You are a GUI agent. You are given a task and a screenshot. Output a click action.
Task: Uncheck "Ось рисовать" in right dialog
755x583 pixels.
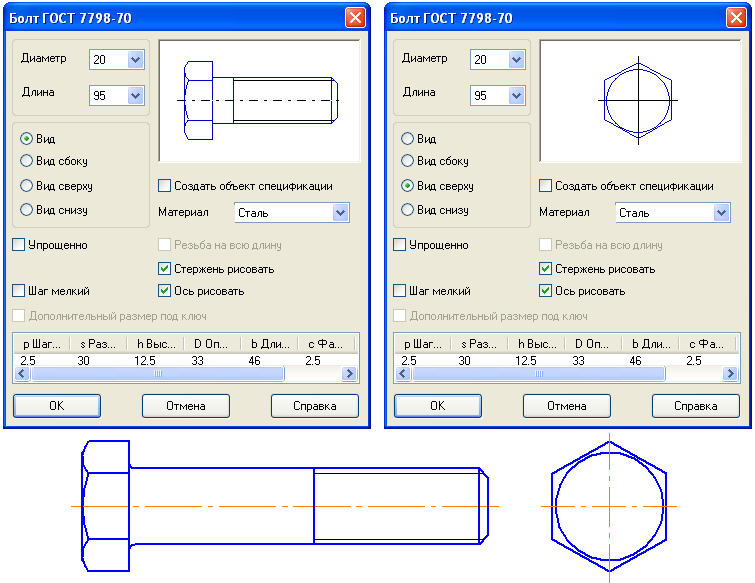(546, 290)
